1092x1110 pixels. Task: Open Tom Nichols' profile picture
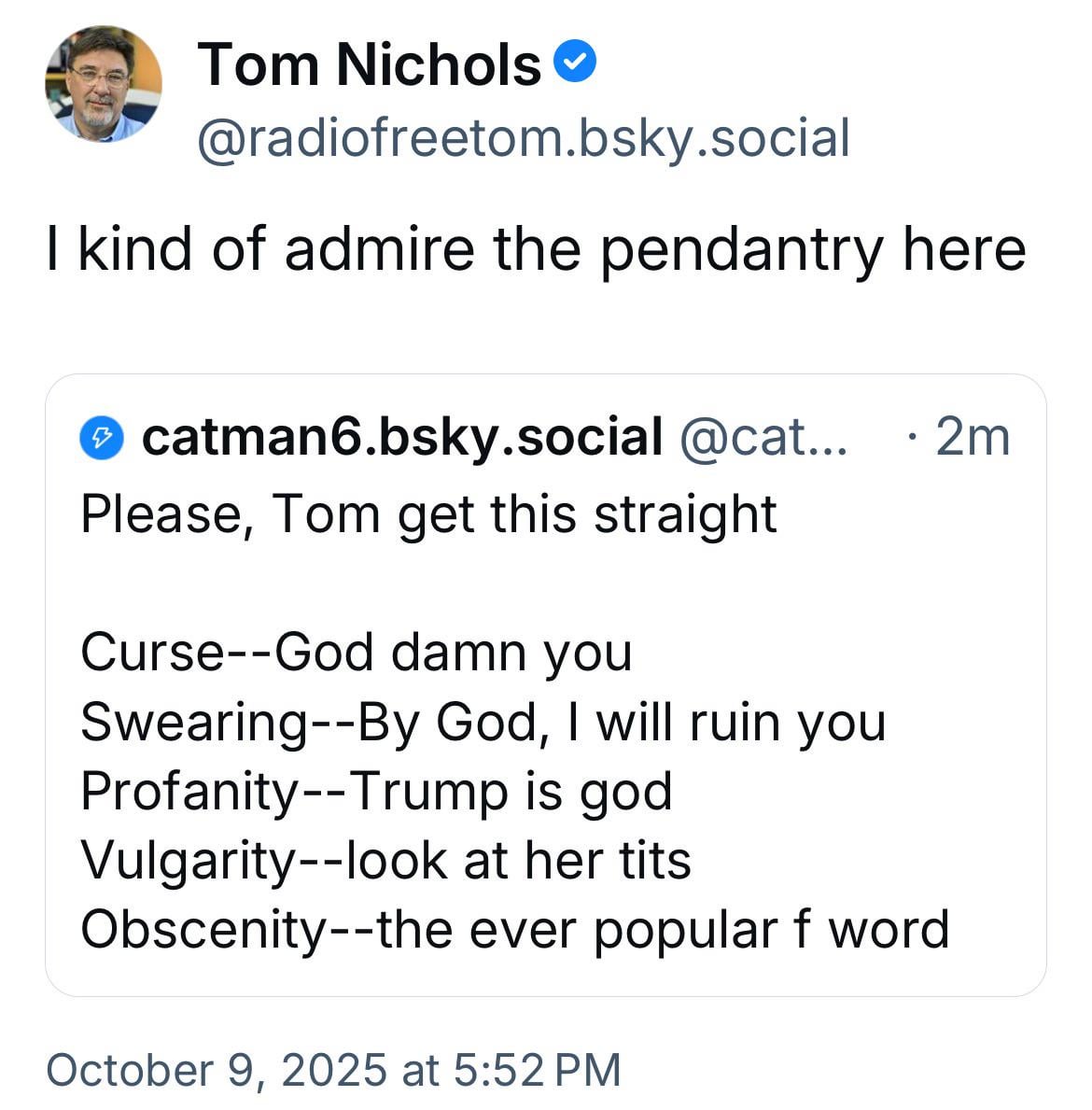(103, 85)
